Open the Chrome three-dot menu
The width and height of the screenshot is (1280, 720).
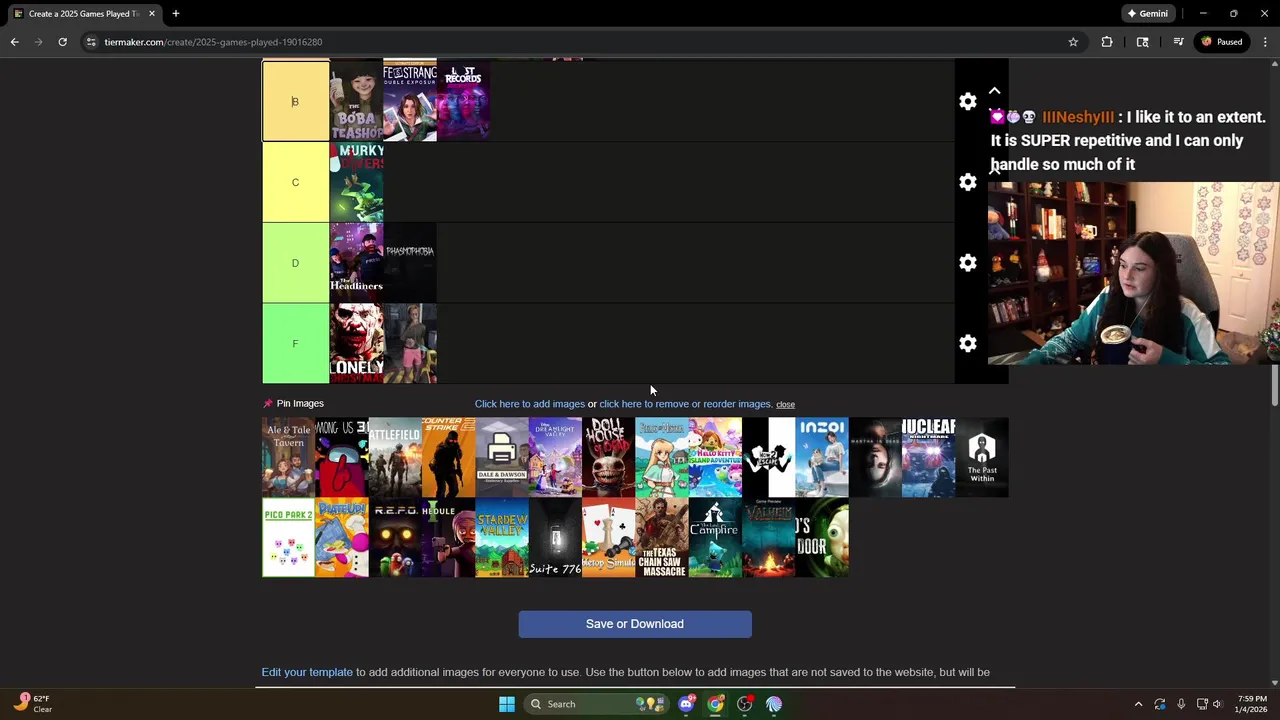click(1265, 42)
